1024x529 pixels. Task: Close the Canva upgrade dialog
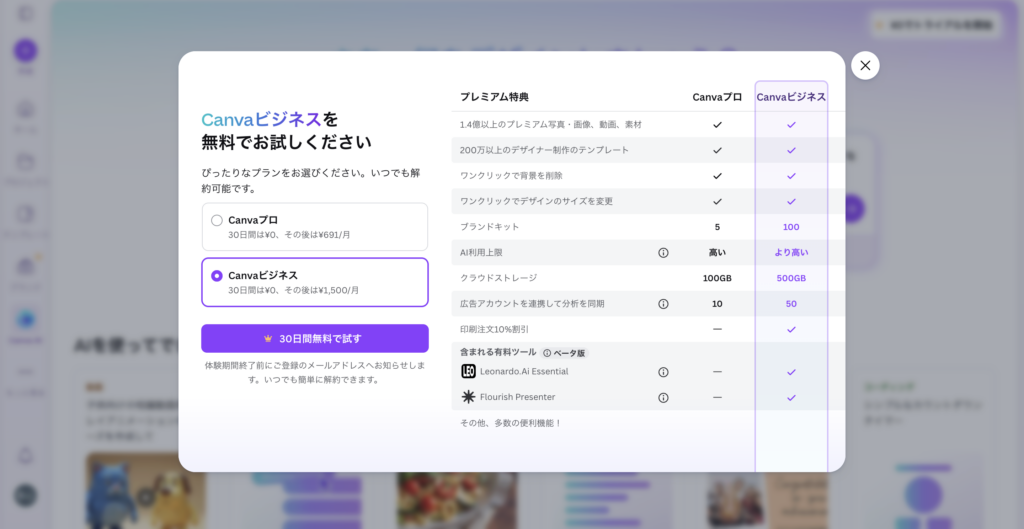865,66
